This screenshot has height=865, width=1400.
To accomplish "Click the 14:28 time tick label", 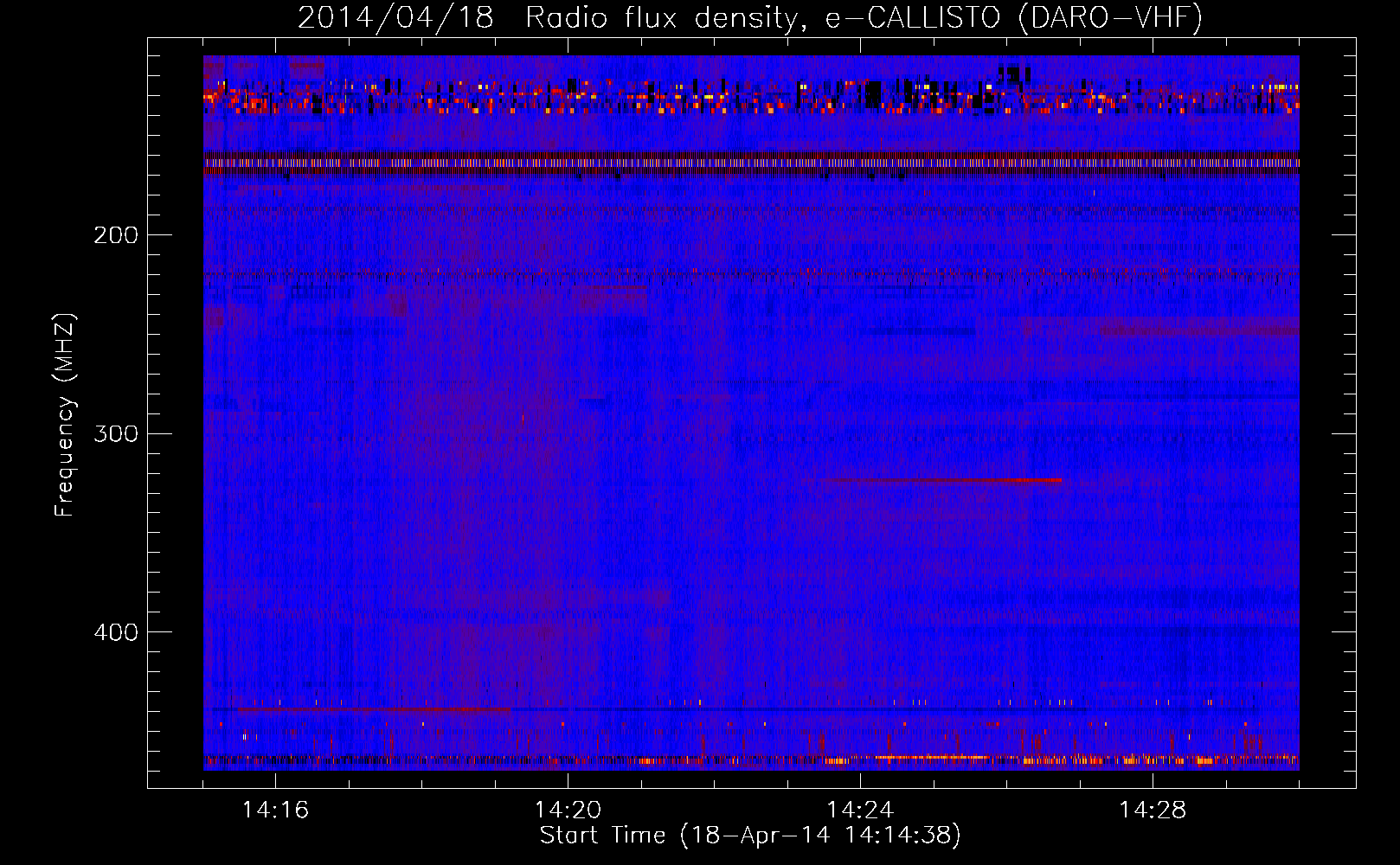I will coord(1153,811).
